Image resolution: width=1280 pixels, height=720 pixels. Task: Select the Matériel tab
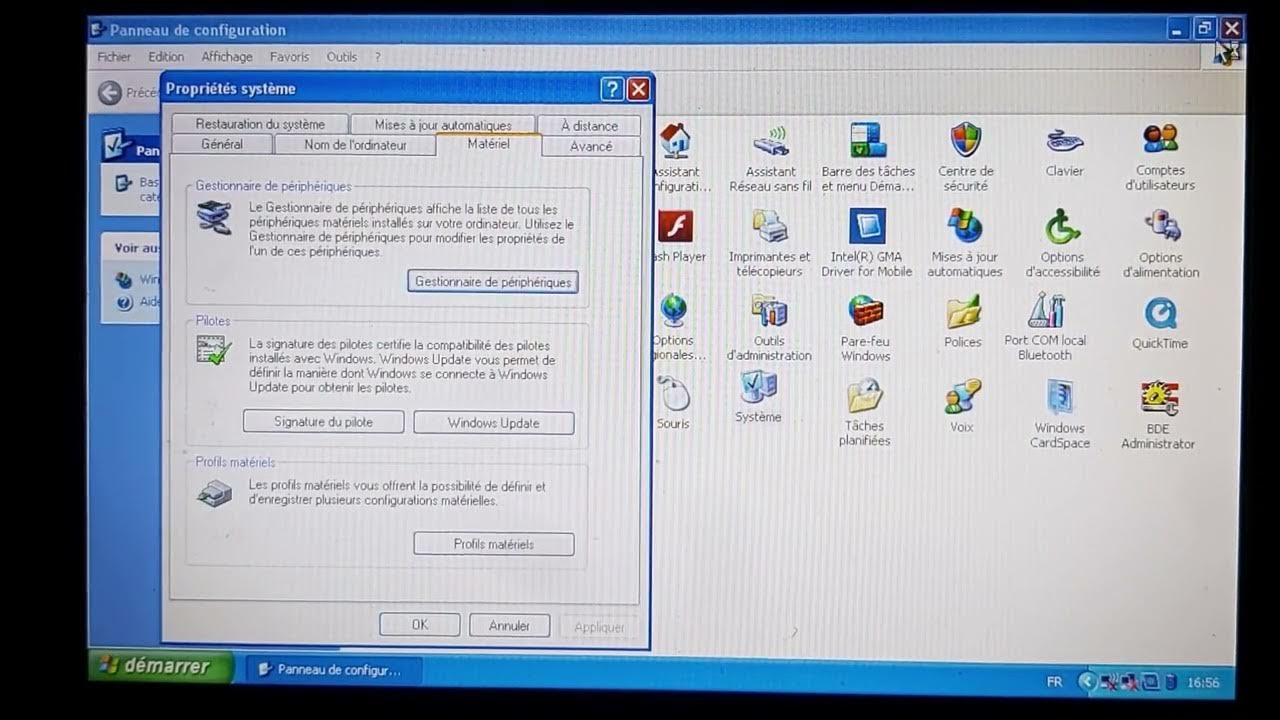tap(488, 144)
